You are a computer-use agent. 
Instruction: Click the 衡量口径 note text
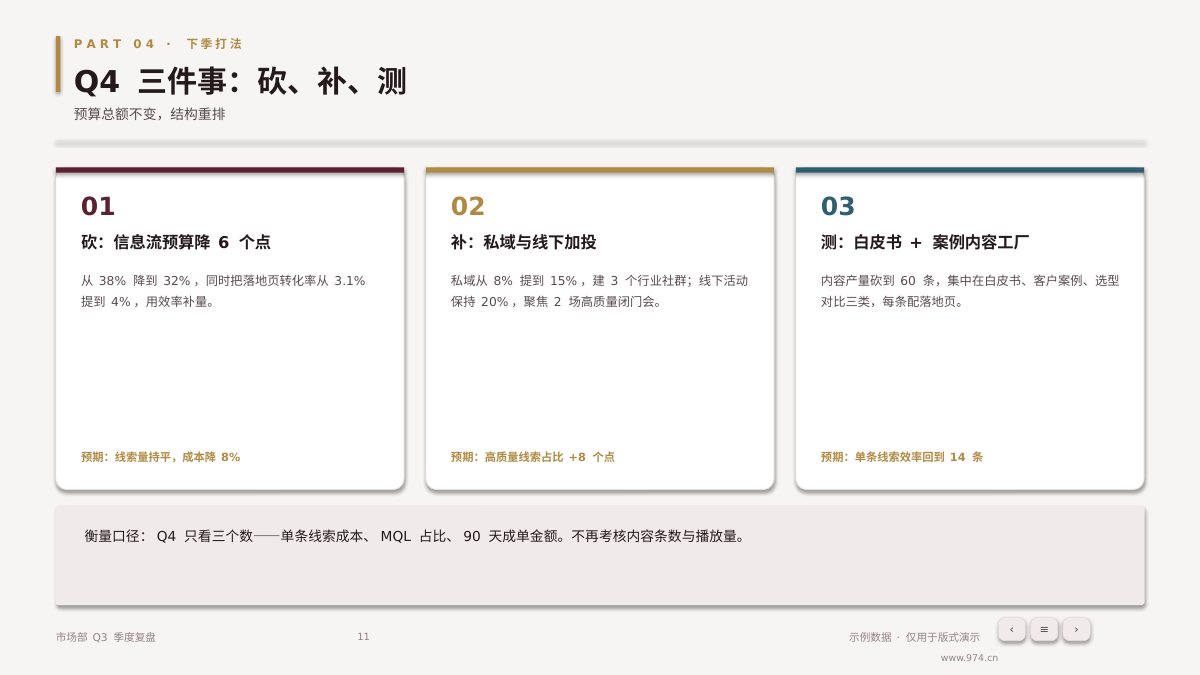coord(415,536)
